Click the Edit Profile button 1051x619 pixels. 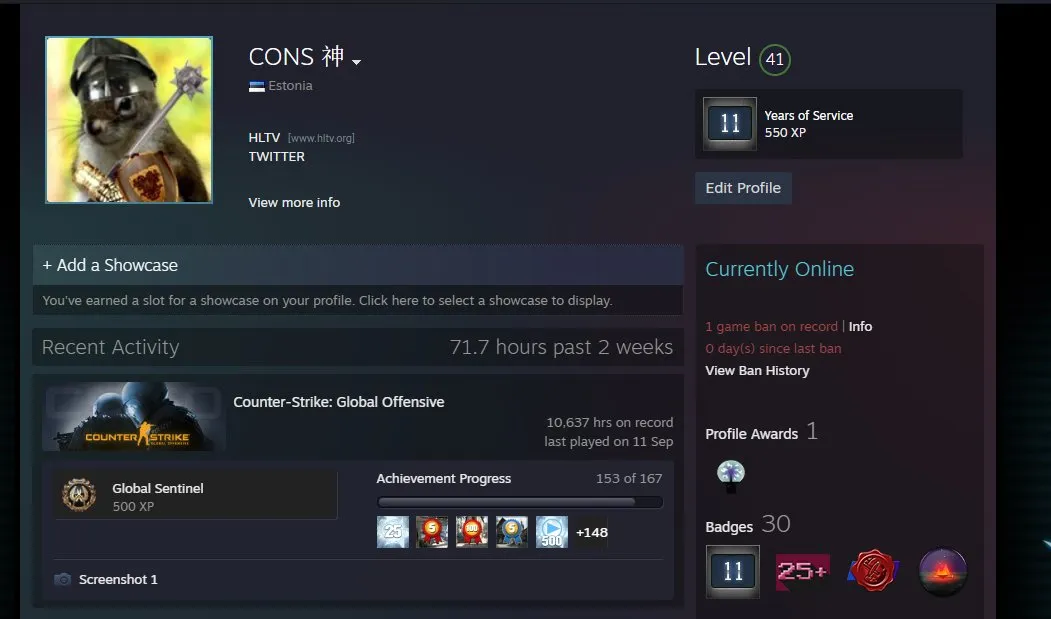coord(743,188)
